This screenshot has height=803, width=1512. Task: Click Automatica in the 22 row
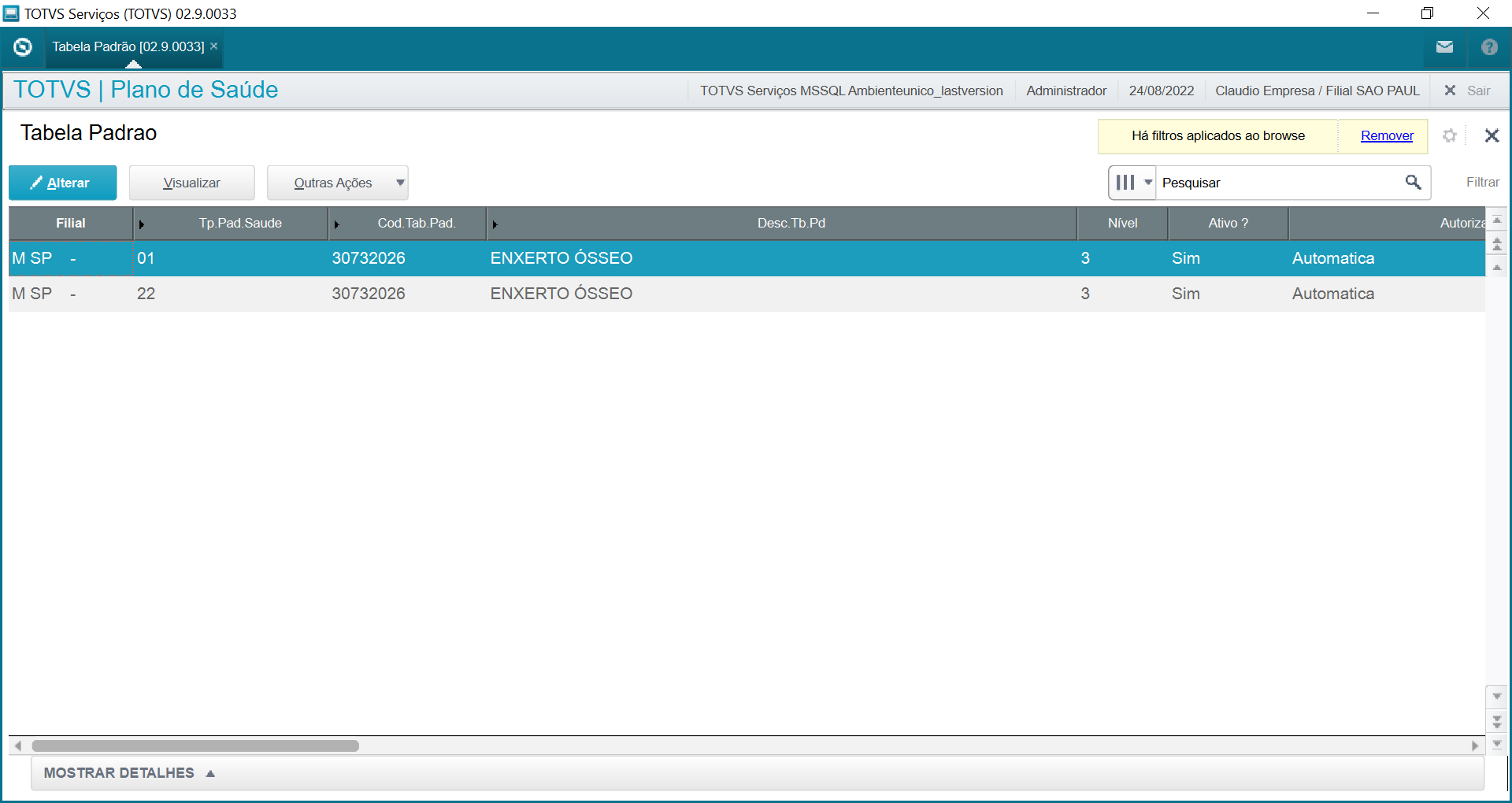1333,294
